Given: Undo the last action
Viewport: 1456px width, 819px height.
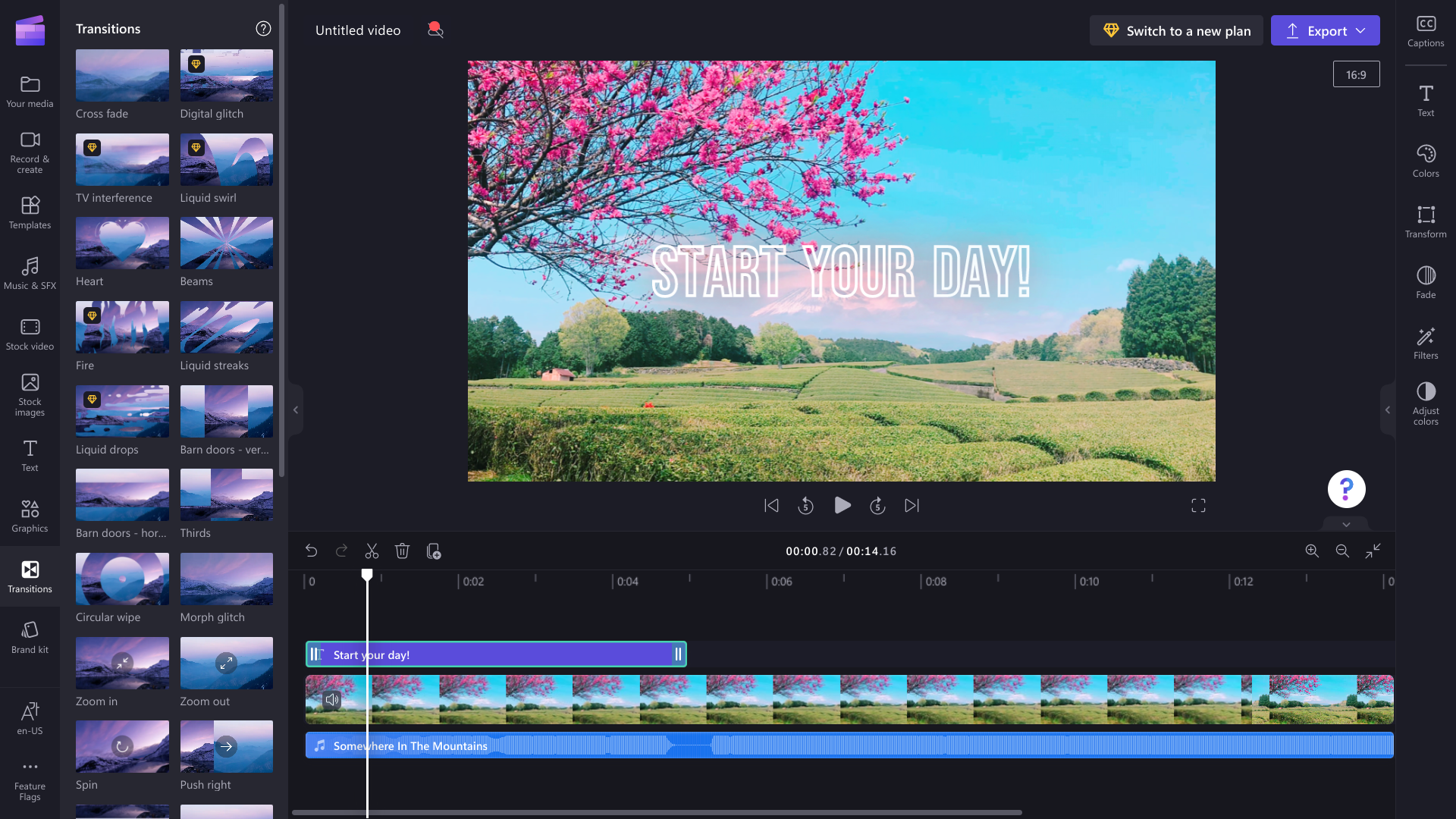Looking at the screenshot, I should (x=311, y=551).
